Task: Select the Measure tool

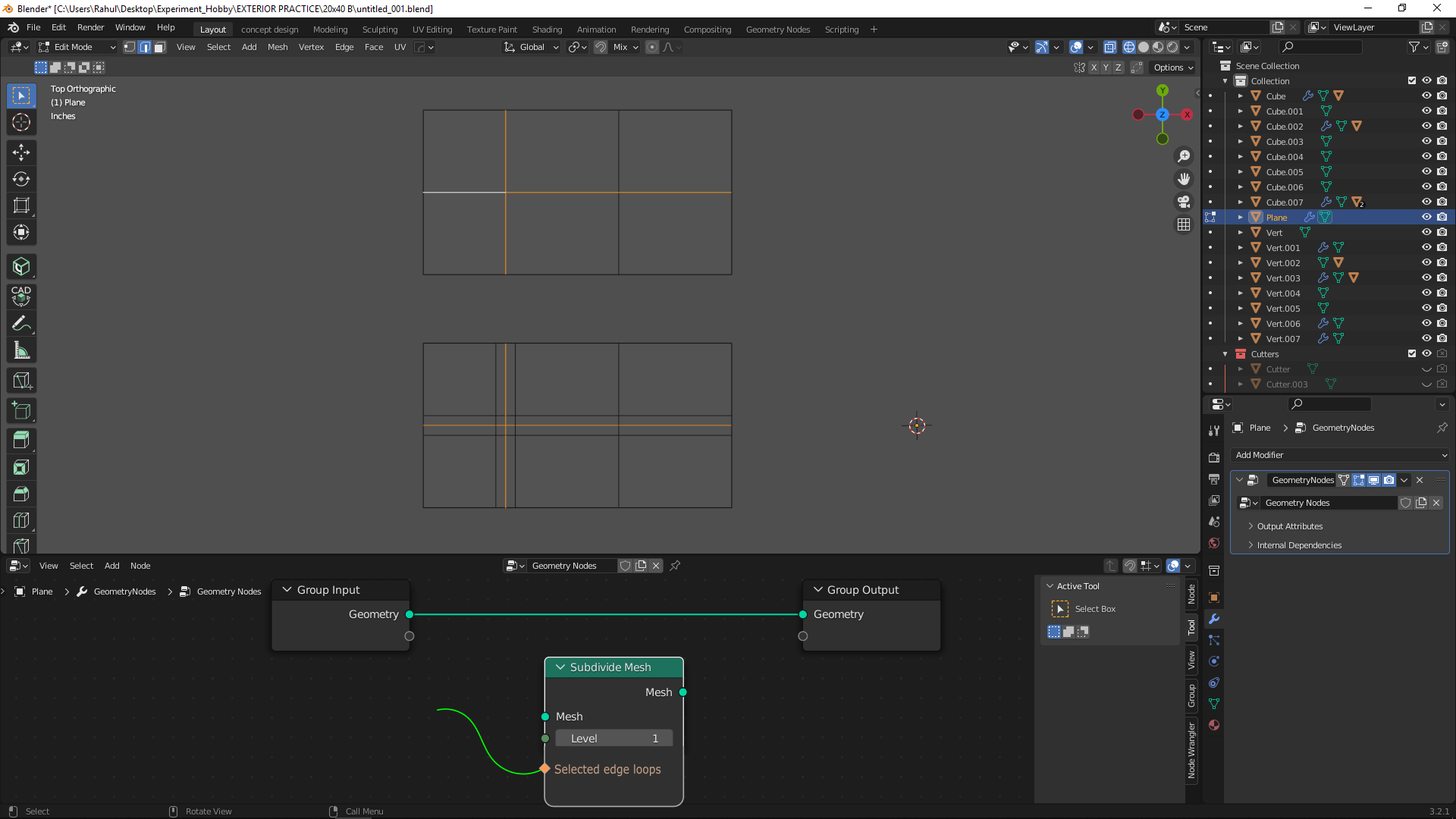Action: click(21, 350)
